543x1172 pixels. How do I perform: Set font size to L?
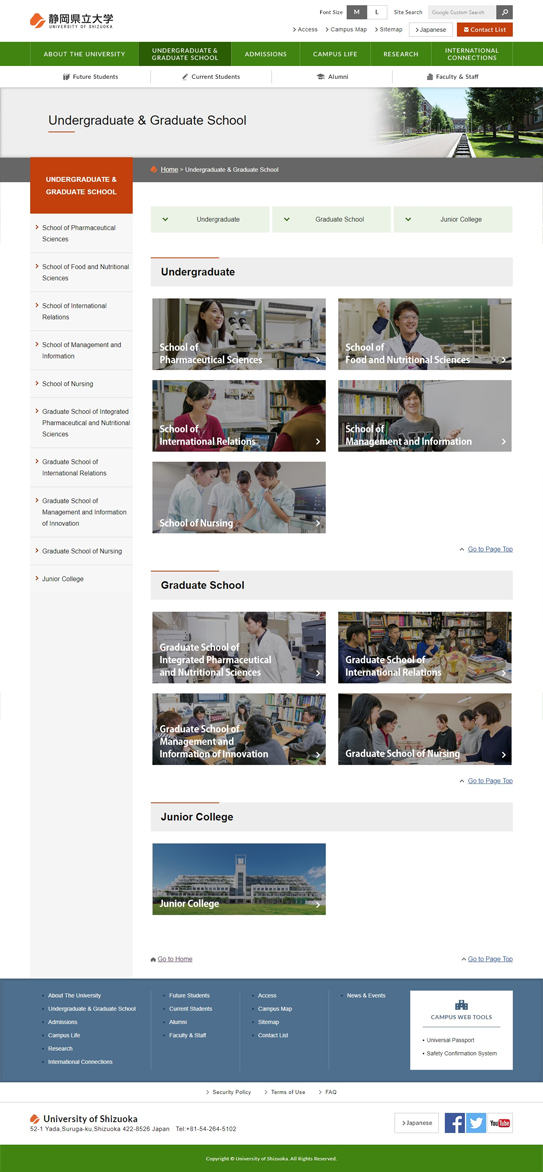[x=377, y=12]
